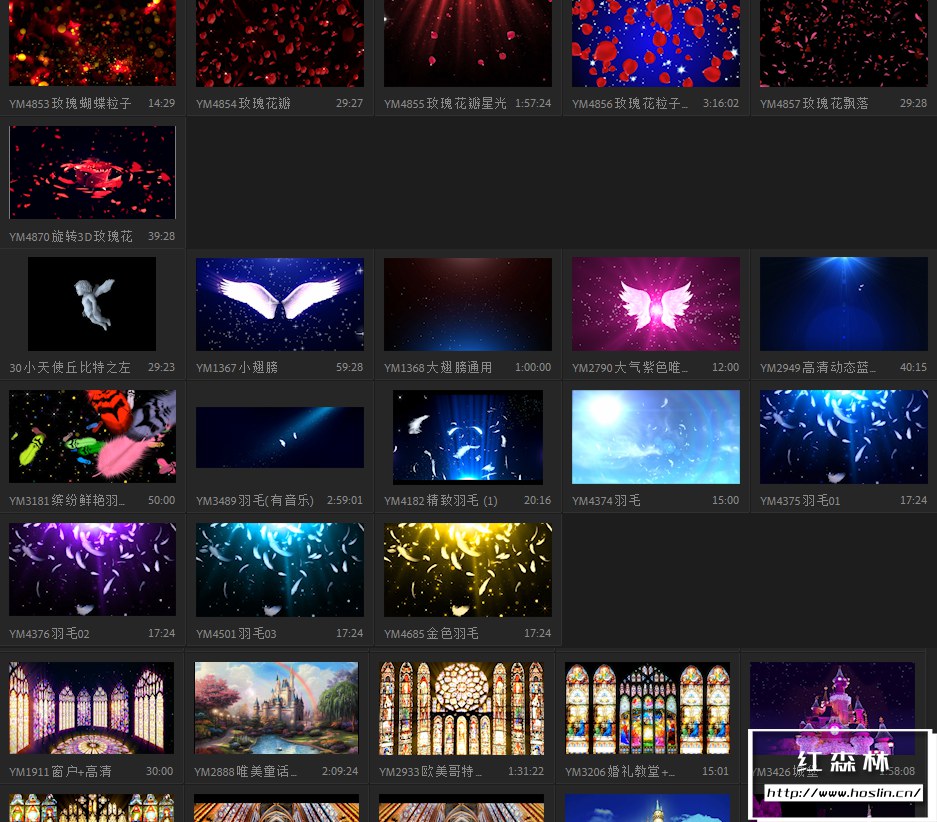Click the label text YM4182 精致羽毛 (1)
The image size is (937, 822).
[x=440, y=501]
